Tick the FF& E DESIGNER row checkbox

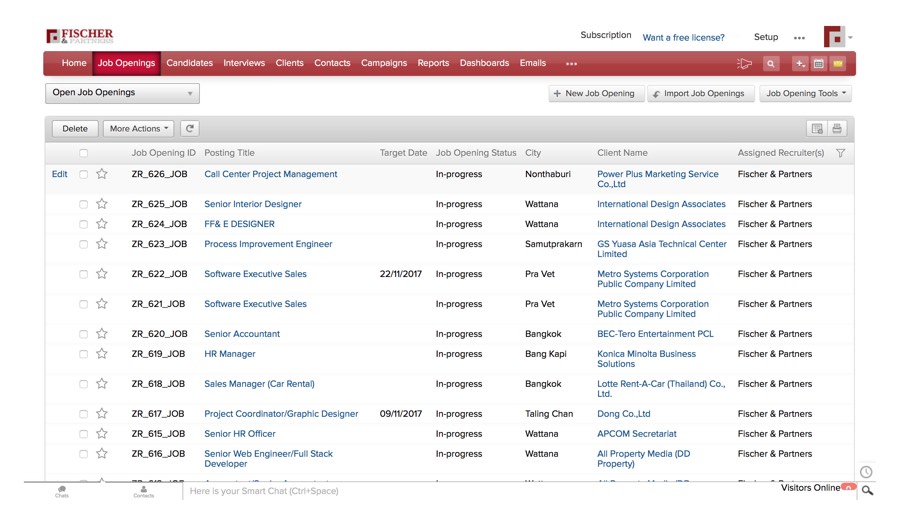pos(84,224)
